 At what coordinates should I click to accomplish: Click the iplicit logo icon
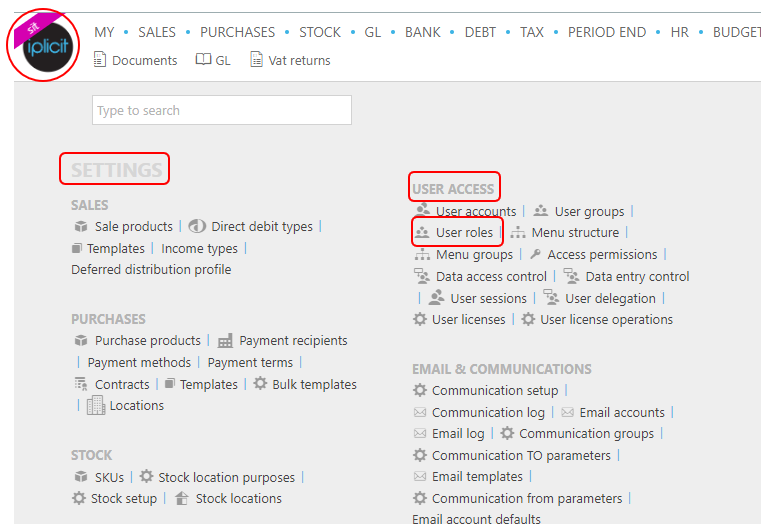43,45
